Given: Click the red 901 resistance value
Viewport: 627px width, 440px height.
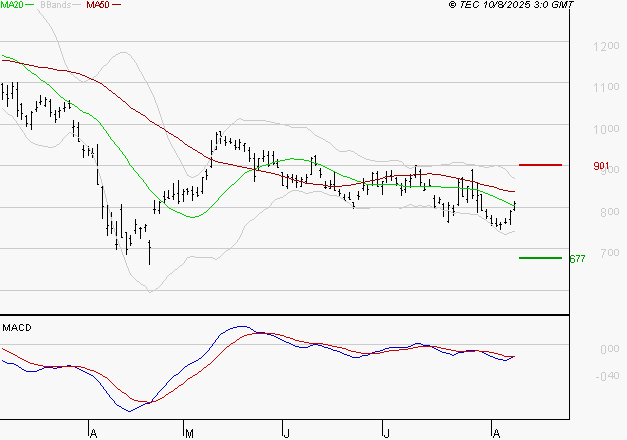Looking at the screenshot, I should click(601, 166).
